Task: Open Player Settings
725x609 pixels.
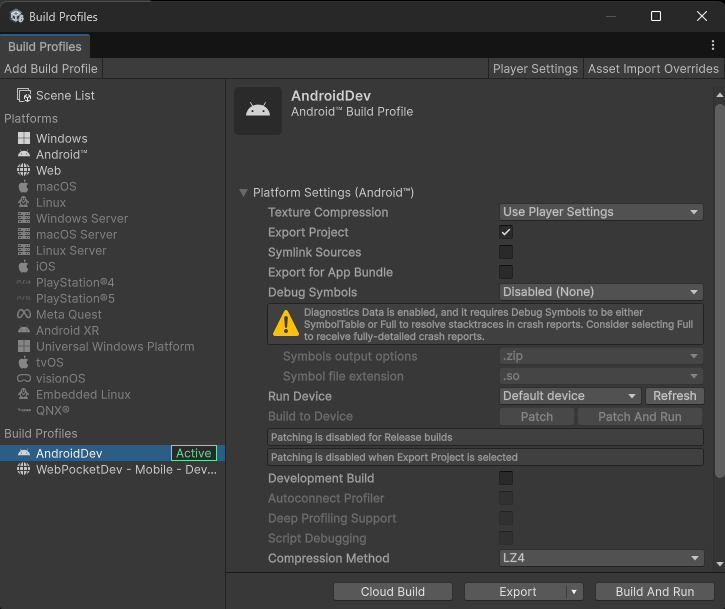Action: pos(535,68)
